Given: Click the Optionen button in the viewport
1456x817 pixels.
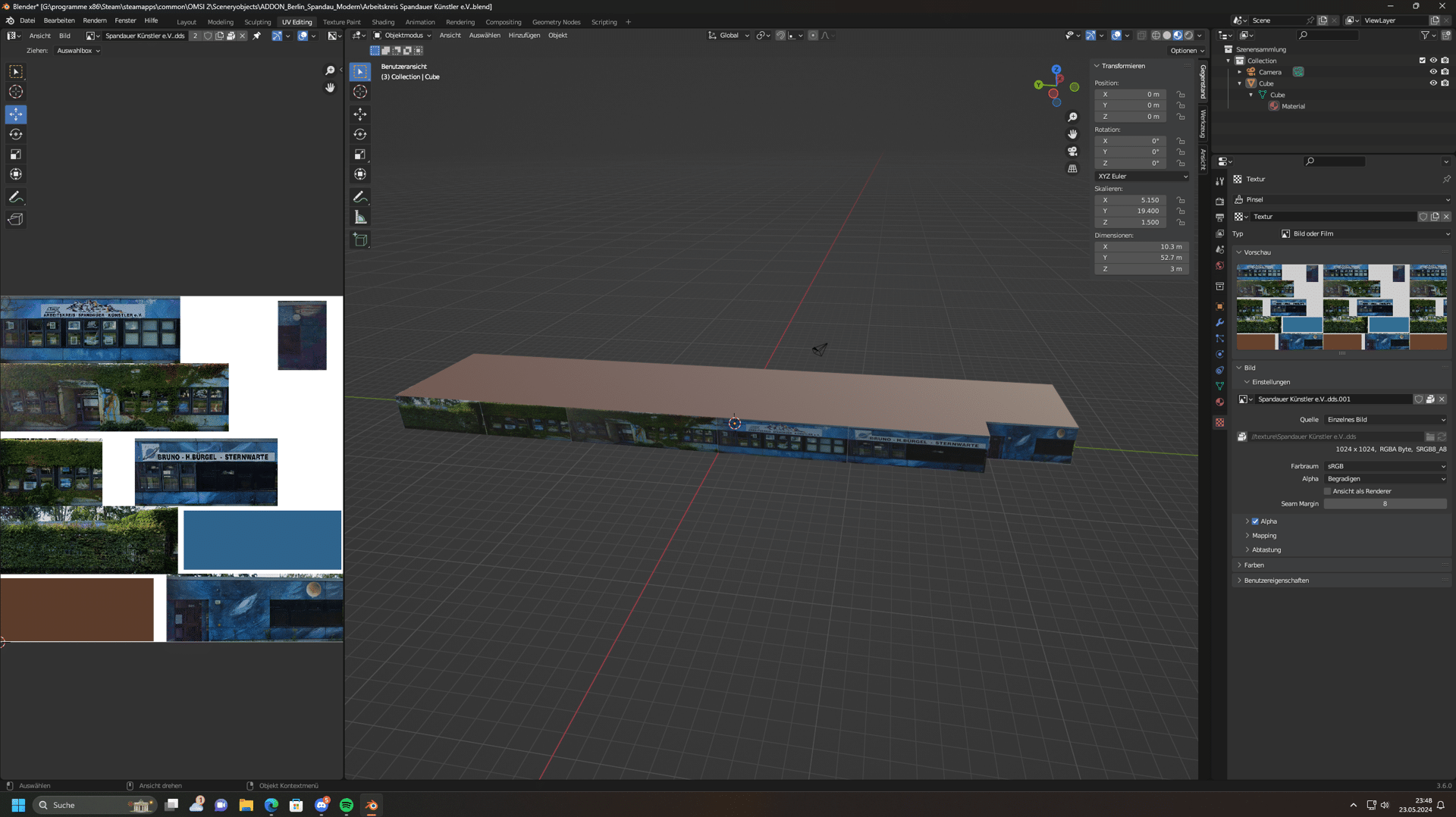Looking at the screenshot, I should 1186,51.
